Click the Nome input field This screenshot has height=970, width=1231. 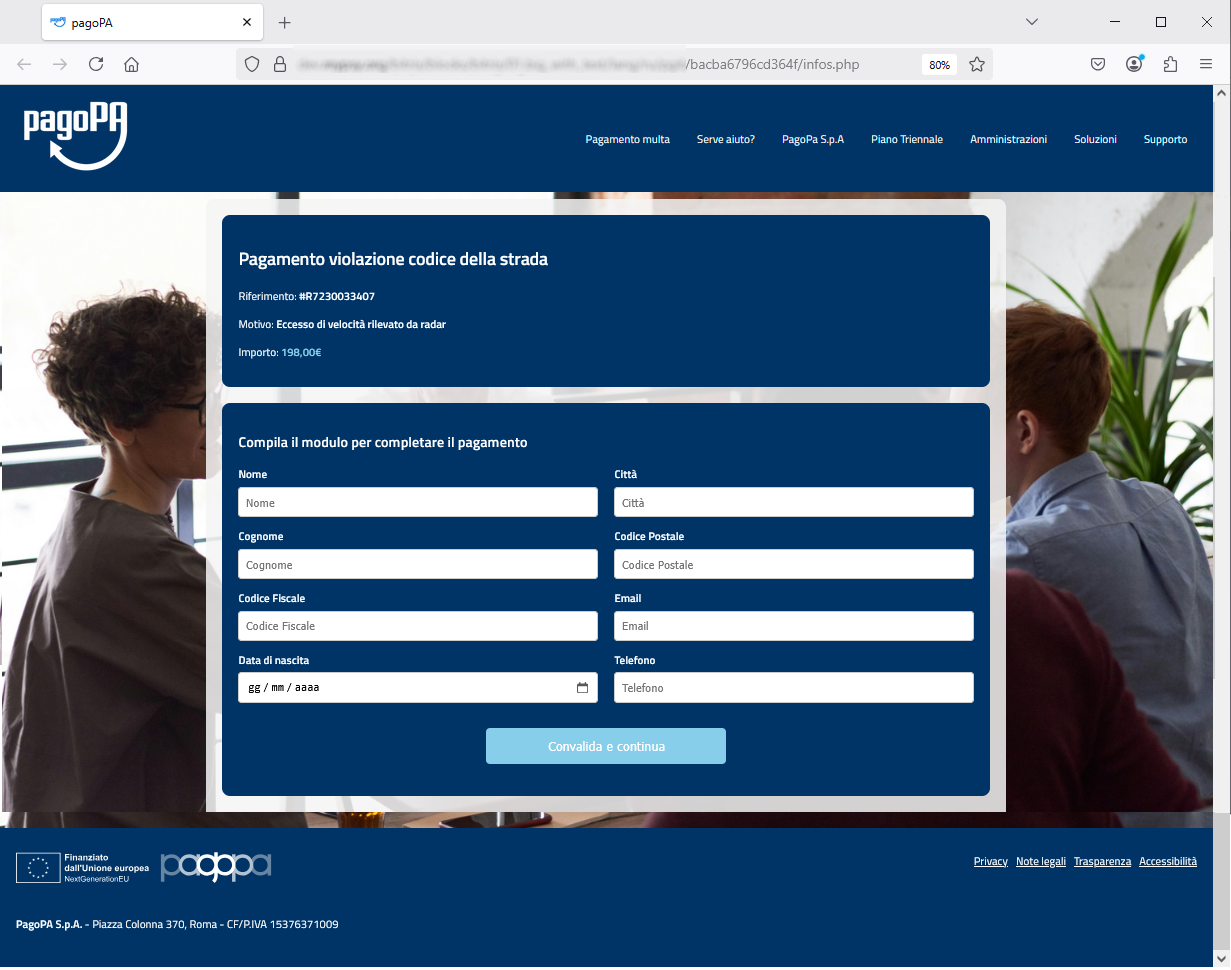[418, 502]
